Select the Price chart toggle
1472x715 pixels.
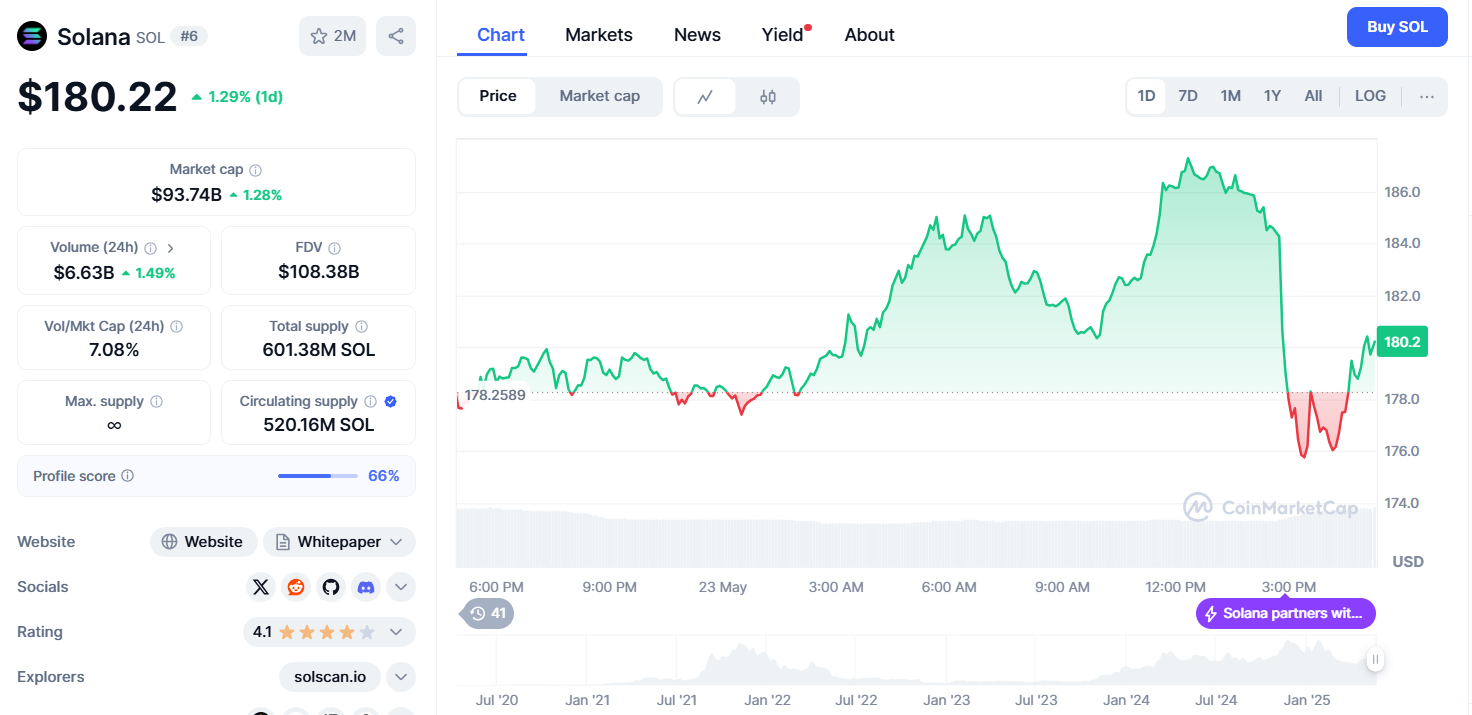[498, 96]
